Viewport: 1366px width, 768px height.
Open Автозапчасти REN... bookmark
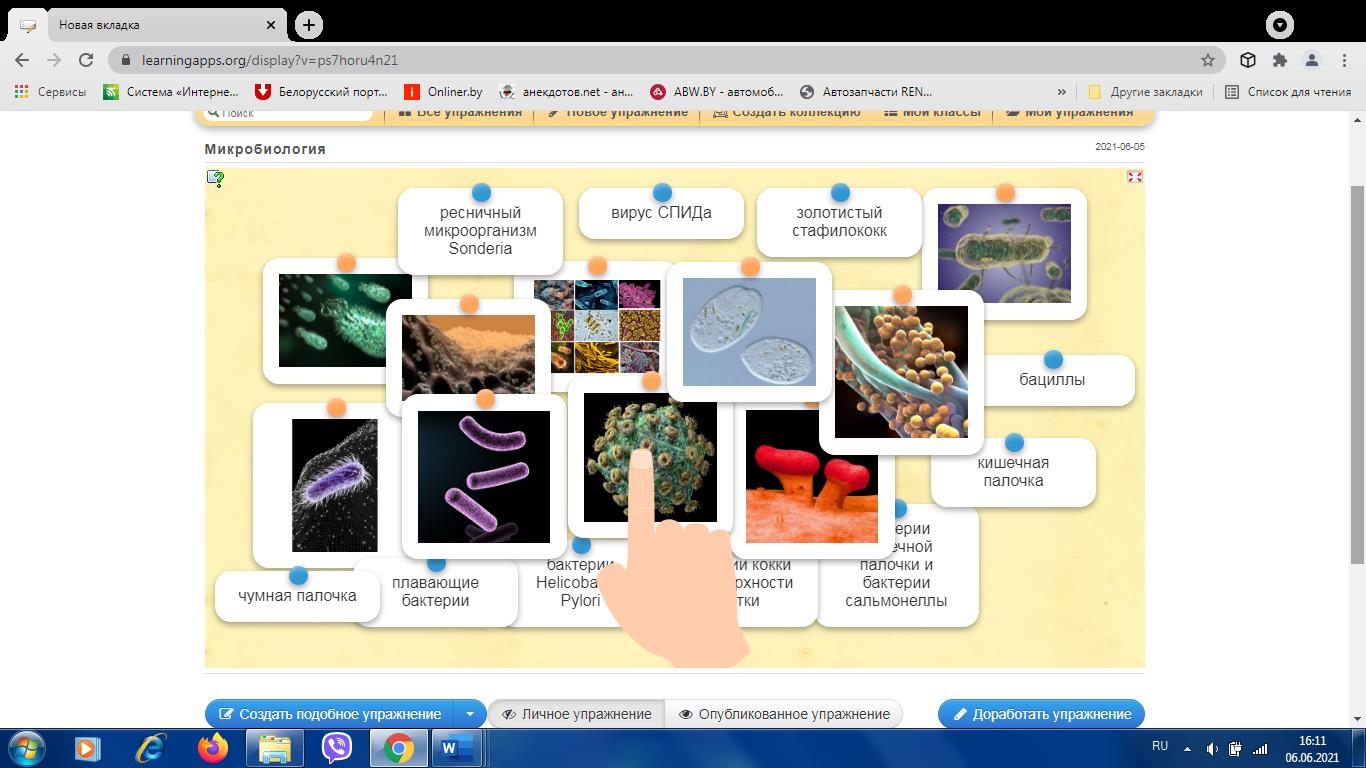click(866, 91)
